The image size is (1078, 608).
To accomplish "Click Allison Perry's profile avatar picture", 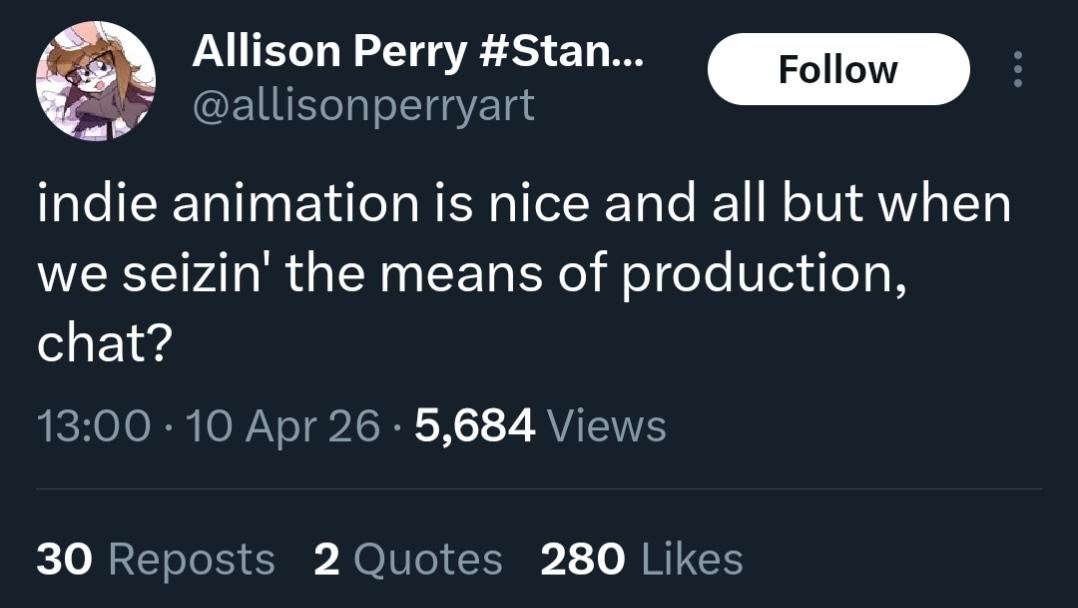I will pyautogui.click(x=96, y=81).
